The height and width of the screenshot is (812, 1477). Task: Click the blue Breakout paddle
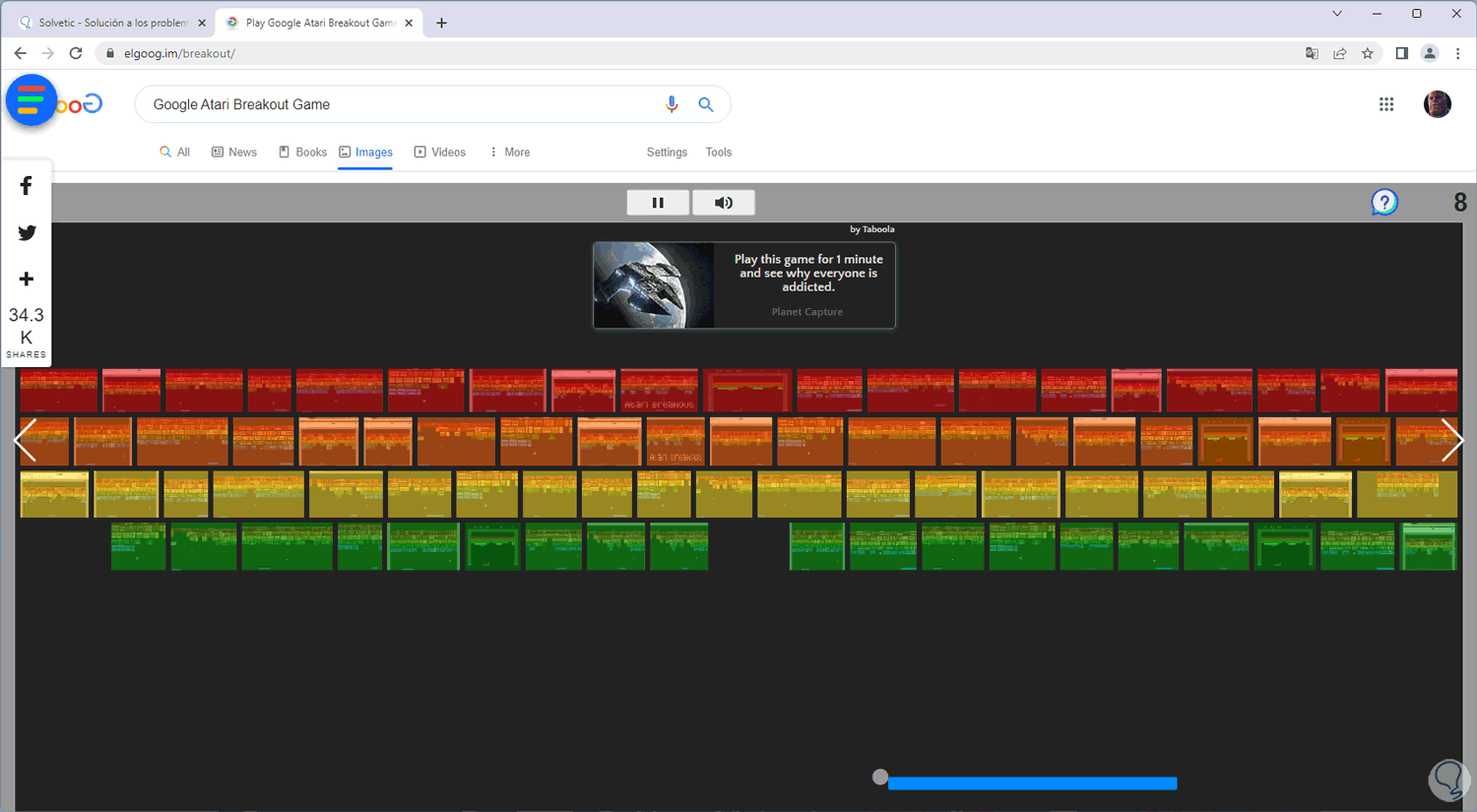tap(1033, 783)
